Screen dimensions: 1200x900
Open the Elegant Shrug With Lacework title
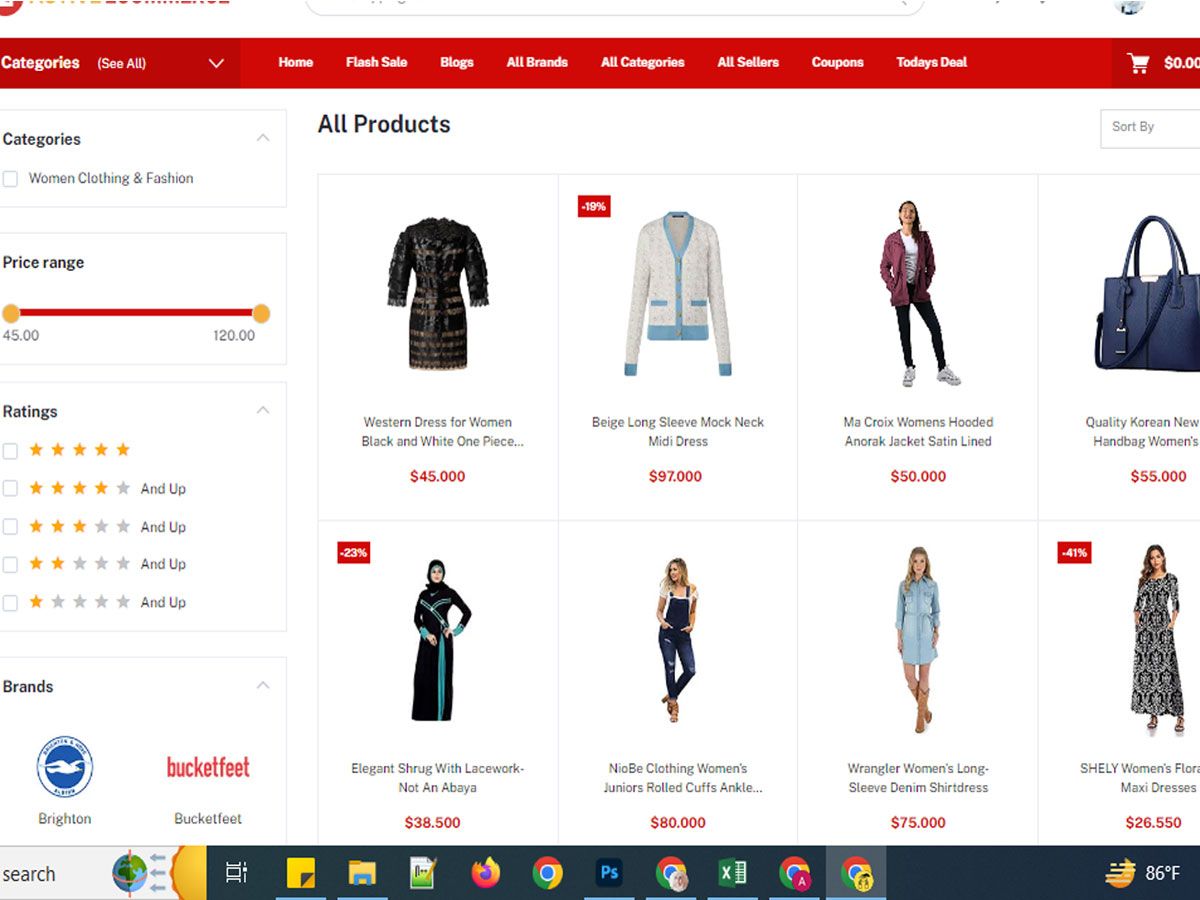[x=438, y=778]
